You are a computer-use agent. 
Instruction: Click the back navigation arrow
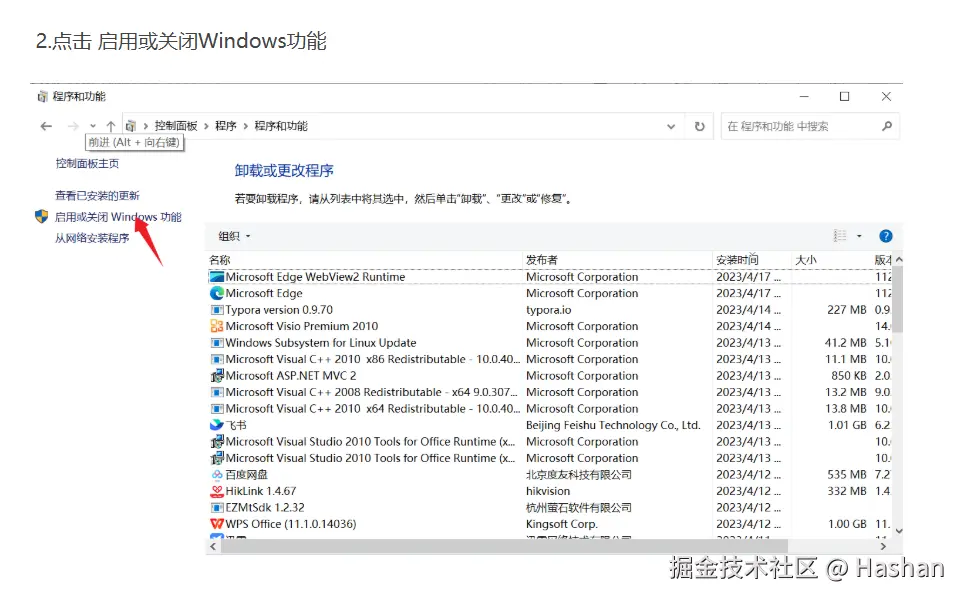[x=46, y=126]
